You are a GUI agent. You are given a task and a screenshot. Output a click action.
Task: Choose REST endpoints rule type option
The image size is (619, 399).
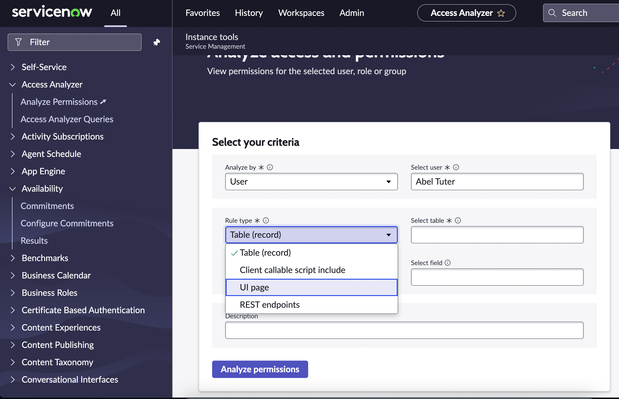click(x=311, y=305)
